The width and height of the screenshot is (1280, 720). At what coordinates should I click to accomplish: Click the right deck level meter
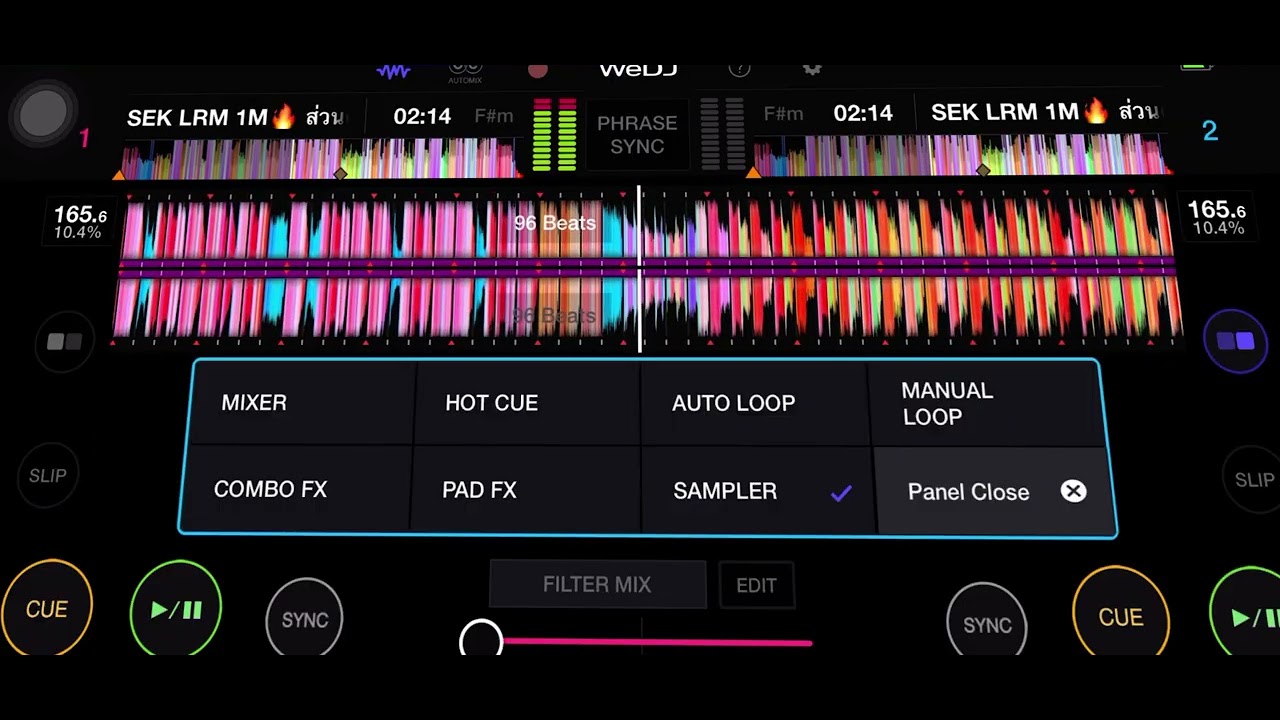point(722,135)
